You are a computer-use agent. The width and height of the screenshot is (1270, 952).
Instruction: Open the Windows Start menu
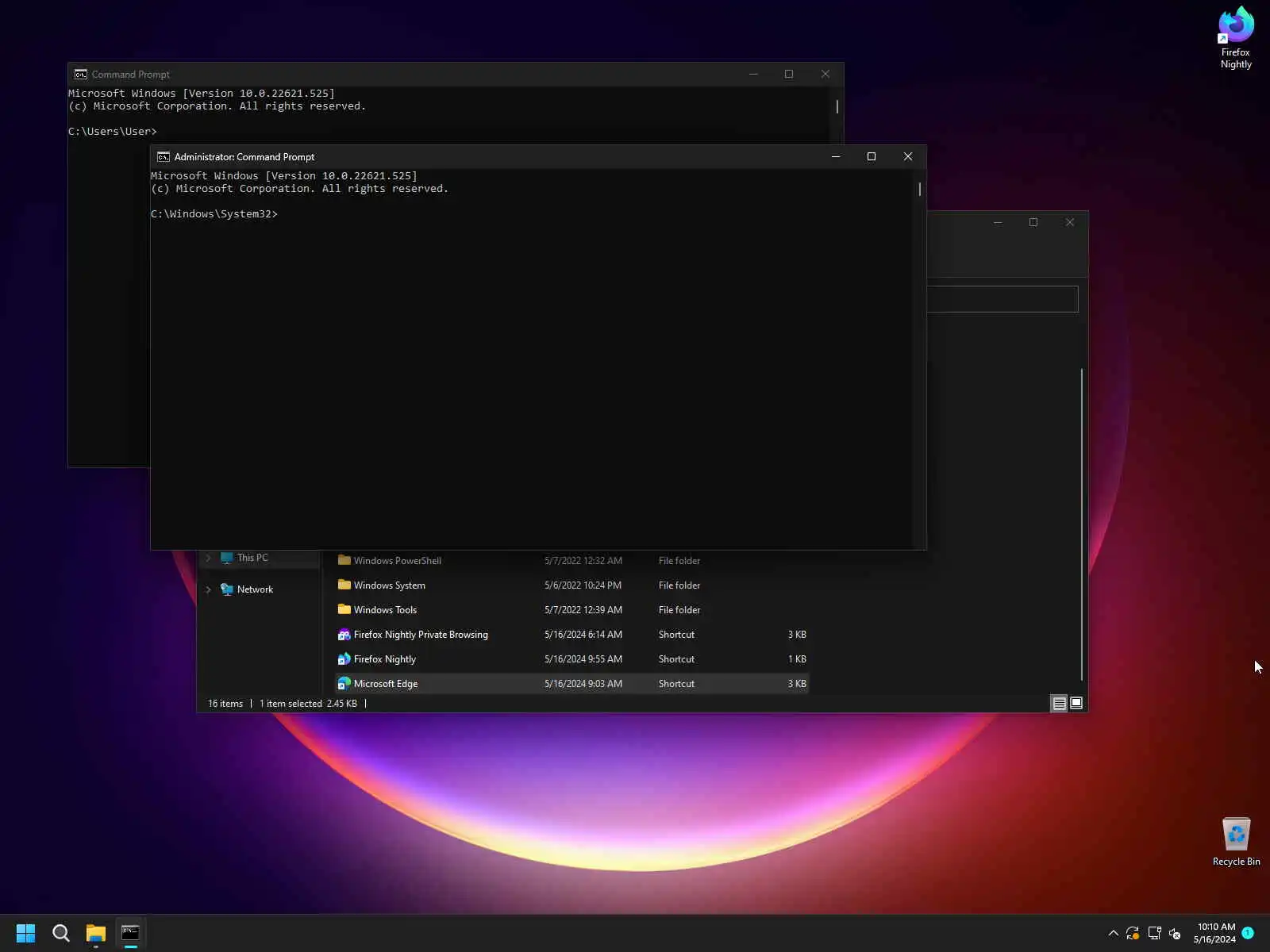click(25, 933)
